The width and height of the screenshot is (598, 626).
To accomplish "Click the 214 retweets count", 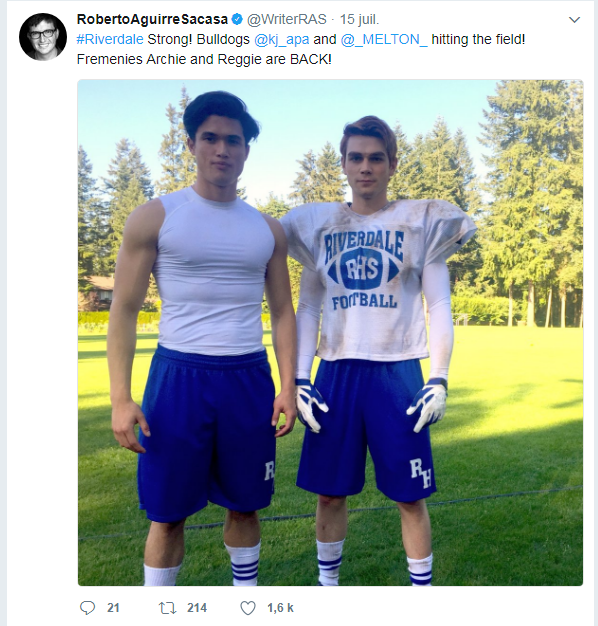I will [197, 608].
